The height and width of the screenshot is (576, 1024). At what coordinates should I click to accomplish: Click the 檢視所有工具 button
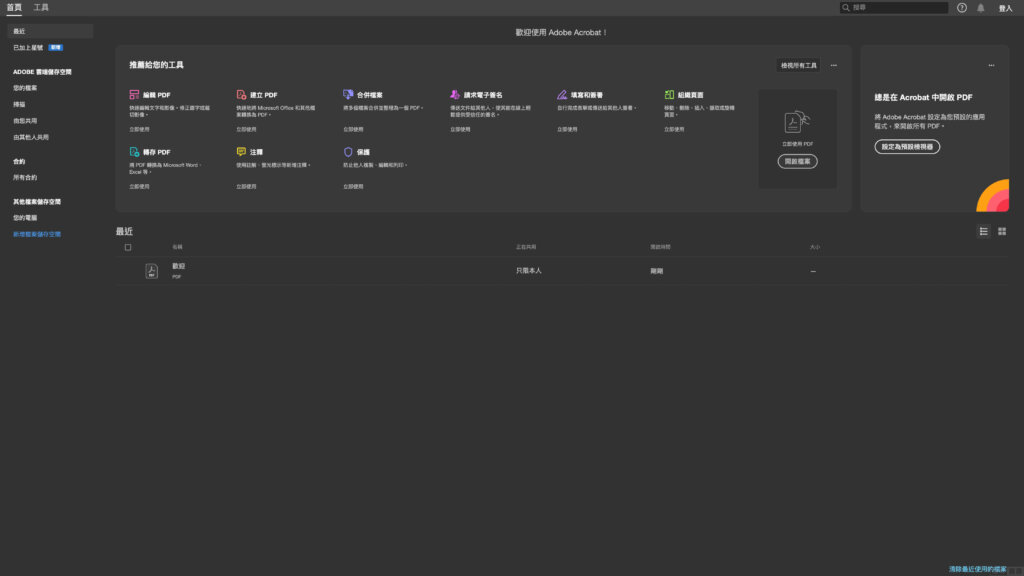799,65
